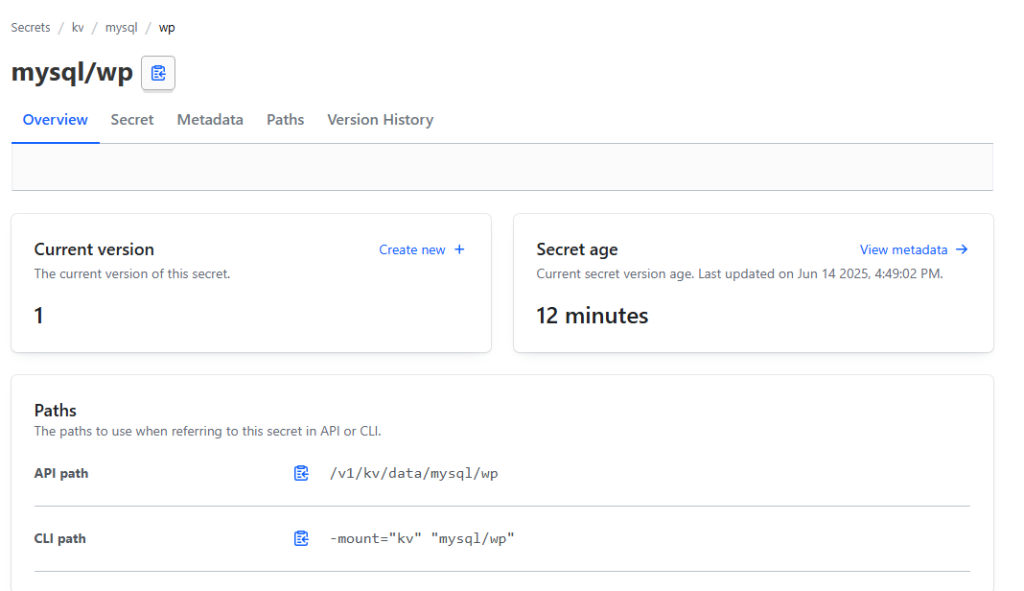Click the plus icon beside Create new
Image resolution: width=1024 pixels, height=591 pixels.
(x=460, y=249)
